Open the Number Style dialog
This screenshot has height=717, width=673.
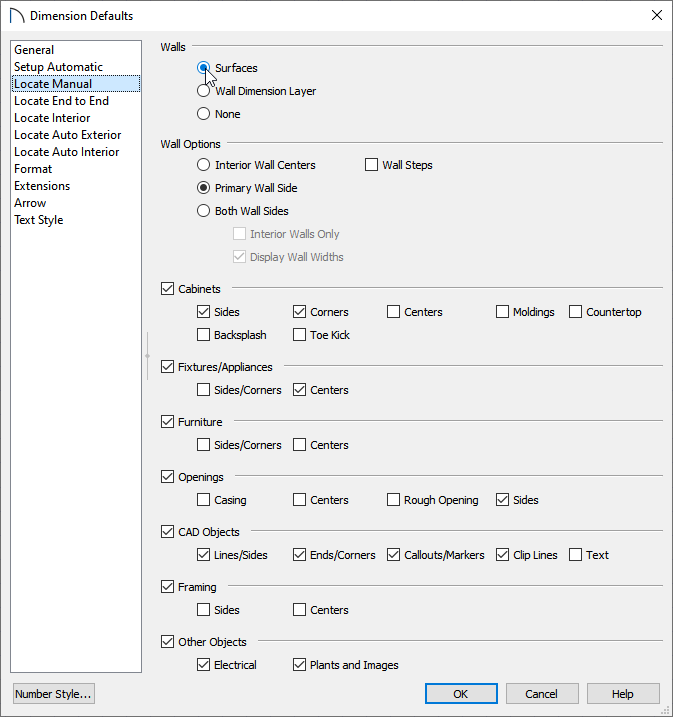click(54, 694)
